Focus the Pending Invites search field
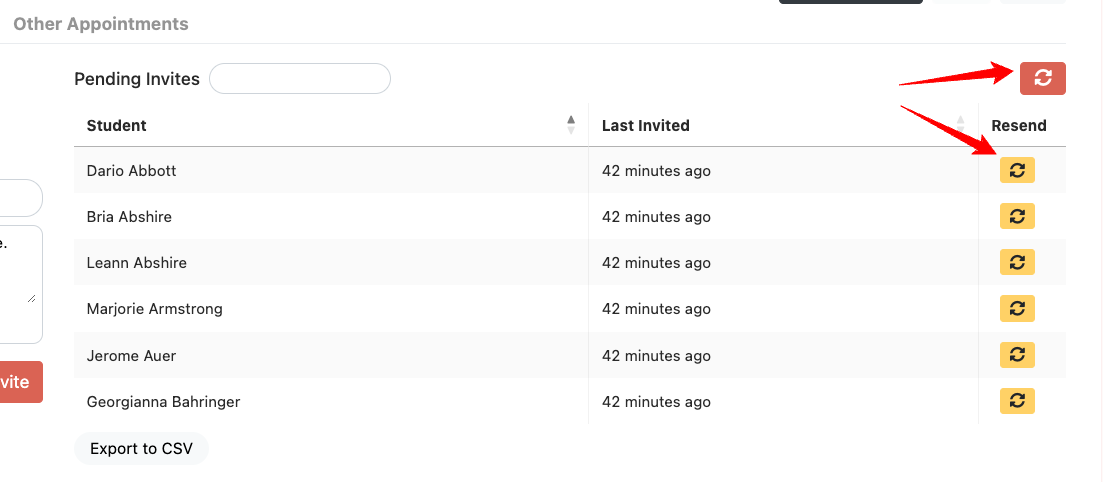The height and width of the screenshot is (482, 1103). [x=299, y=79]
